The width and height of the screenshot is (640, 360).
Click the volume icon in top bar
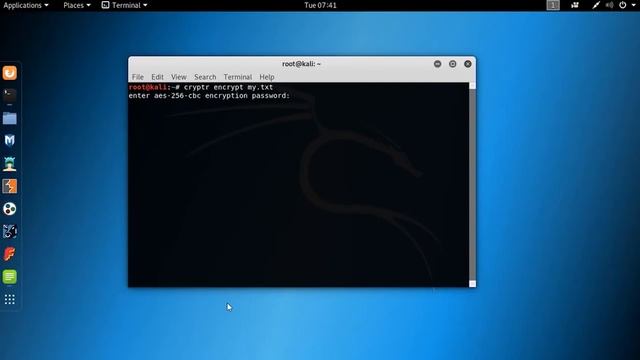[x=609, y=5]
